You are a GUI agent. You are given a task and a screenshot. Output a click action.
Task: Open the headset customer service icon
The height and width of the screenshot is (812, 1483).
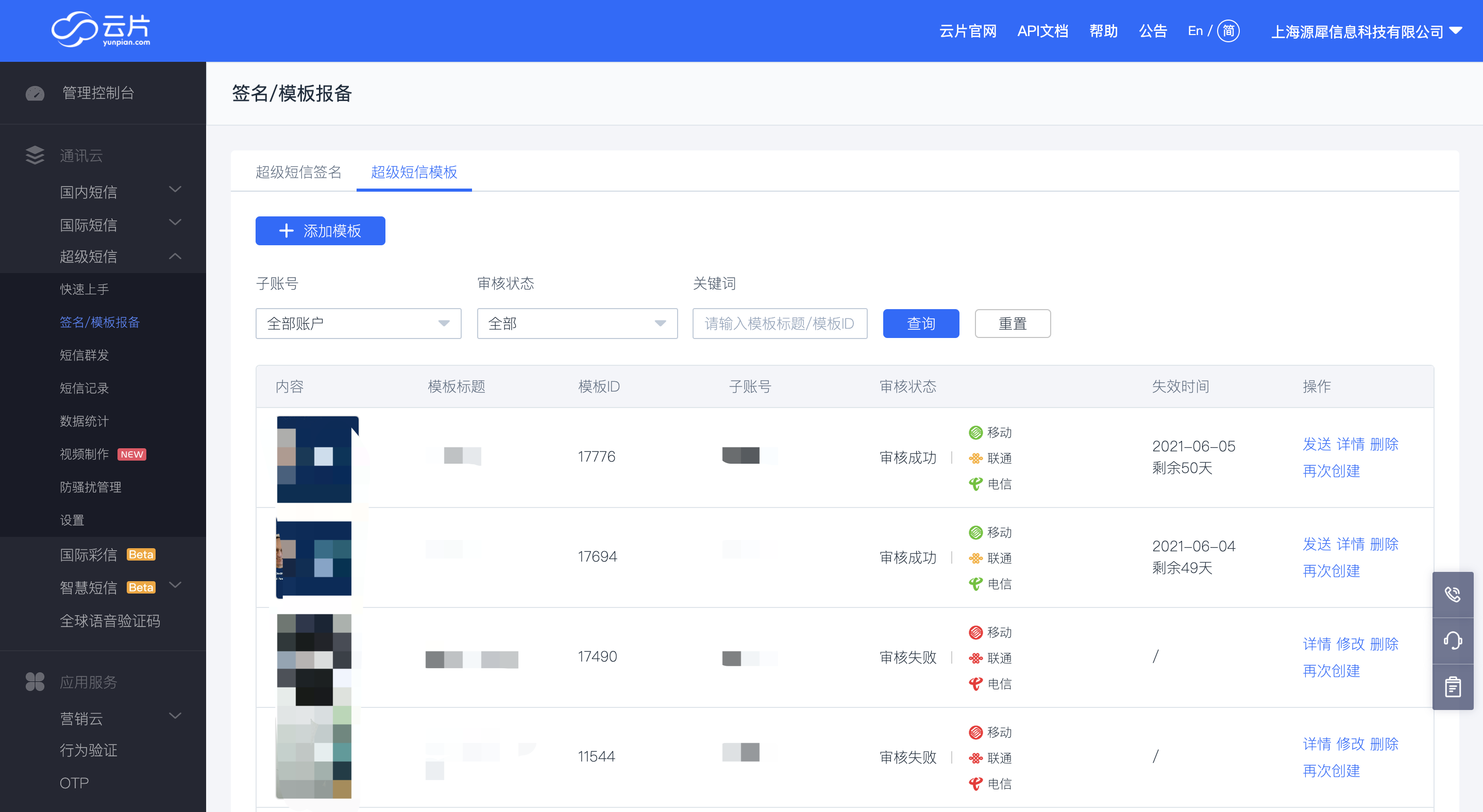(x=1453, y=640)
